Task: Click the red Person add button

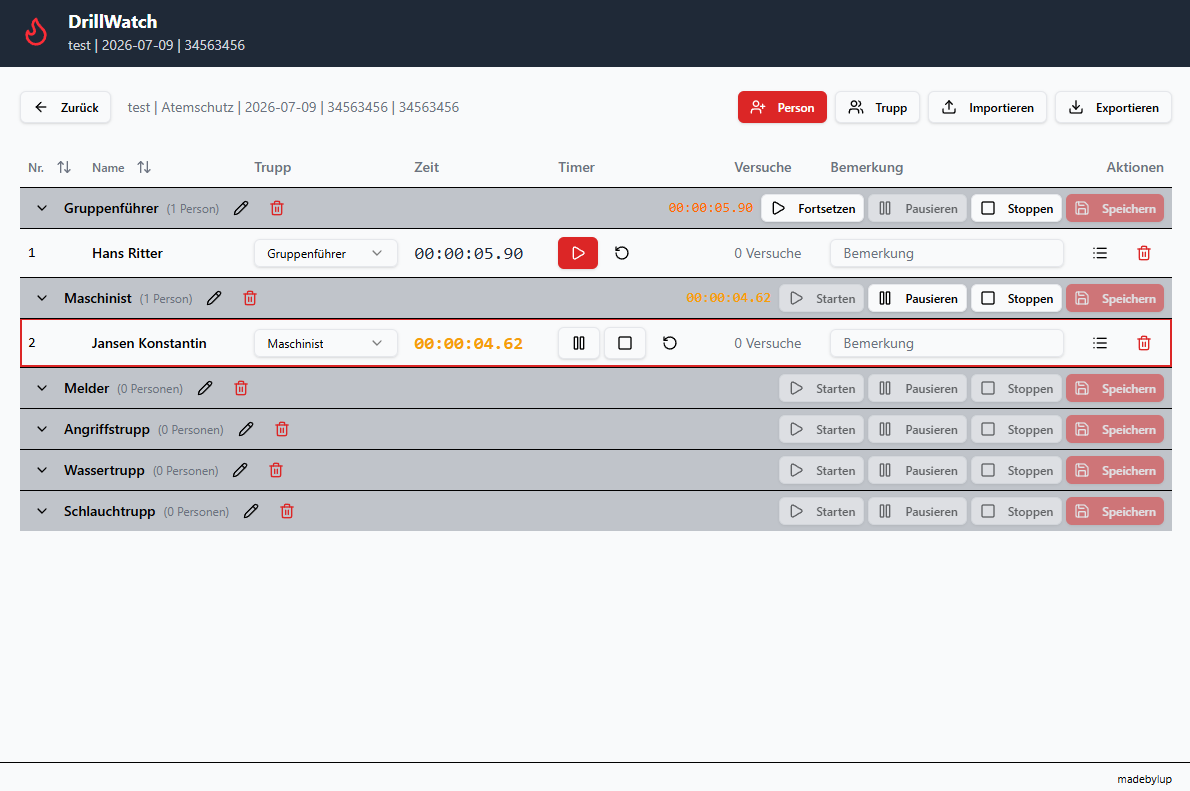Action: [782, 108]
